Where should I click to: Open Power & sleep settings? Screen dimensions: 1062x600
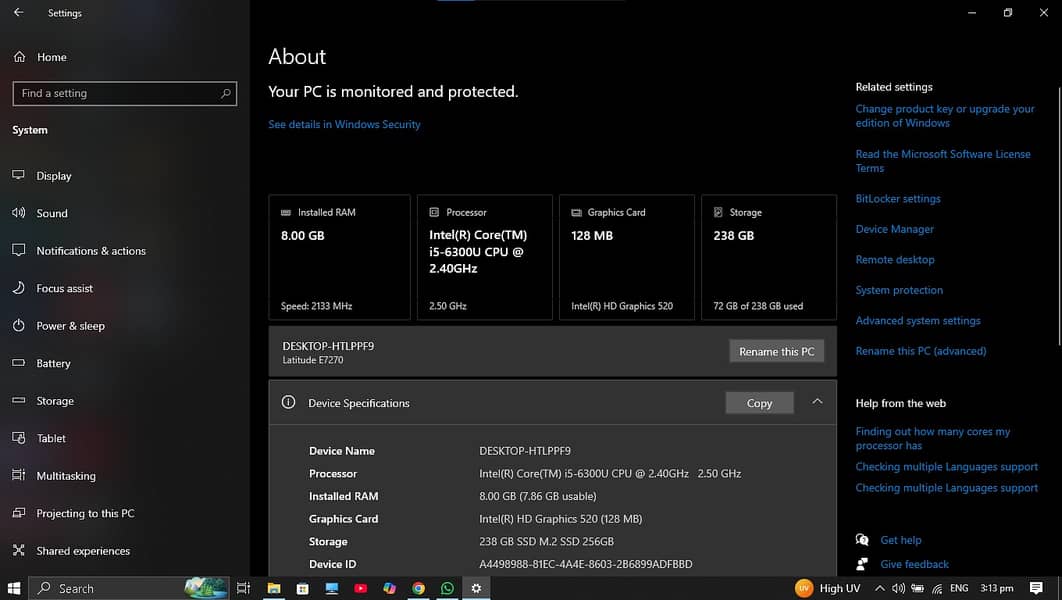tap(70, 326)
